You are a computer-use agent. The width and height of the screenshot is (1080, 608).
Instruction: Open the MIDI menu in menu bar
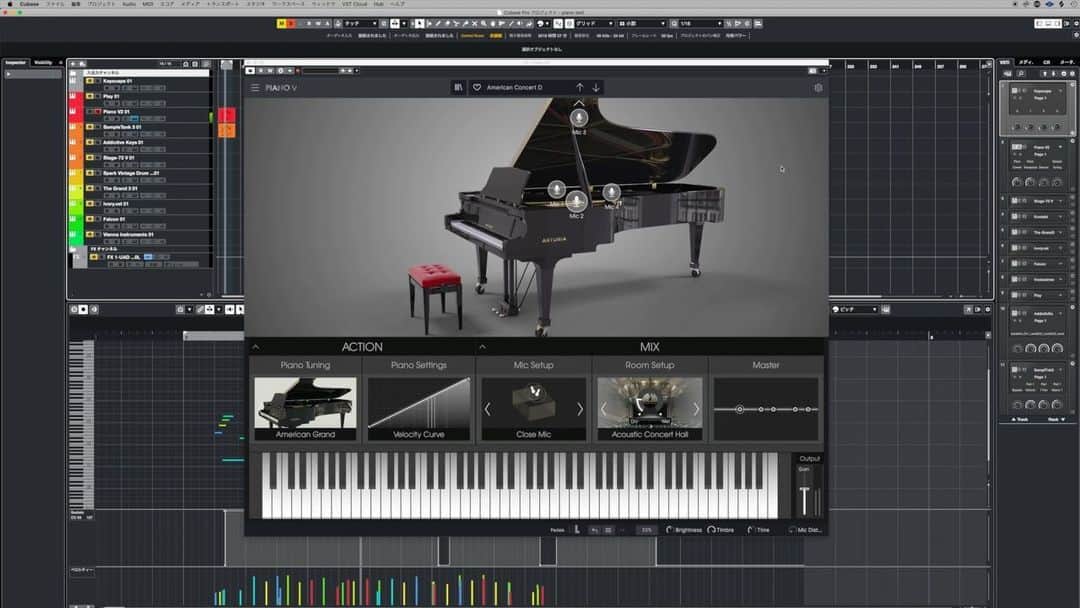(147, 4)
